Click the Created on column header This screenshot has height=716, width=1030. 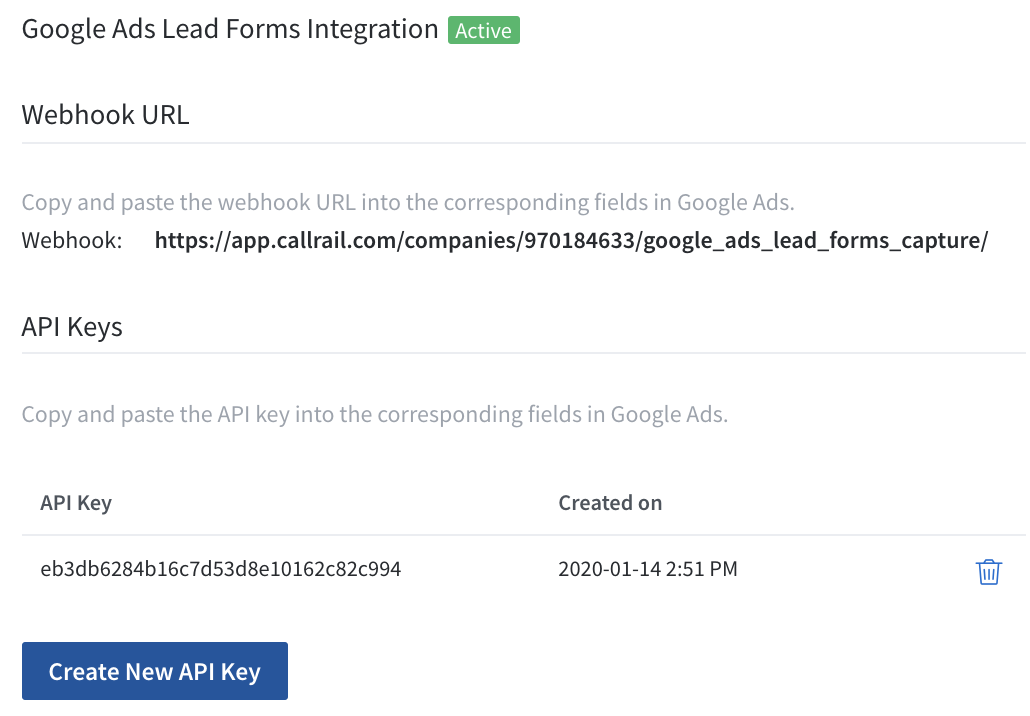pyautogui.click(x=610, y=503)
